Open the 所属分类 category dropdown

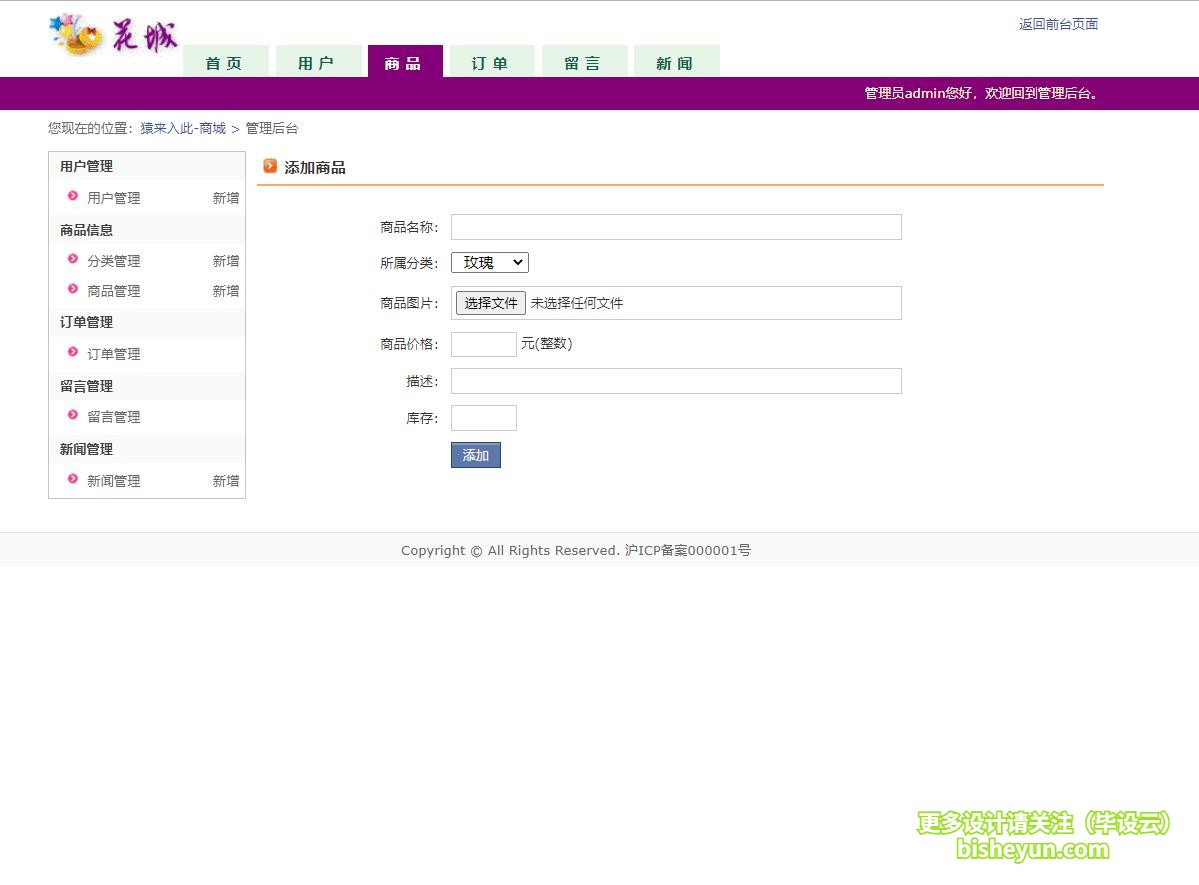point(489,262)
